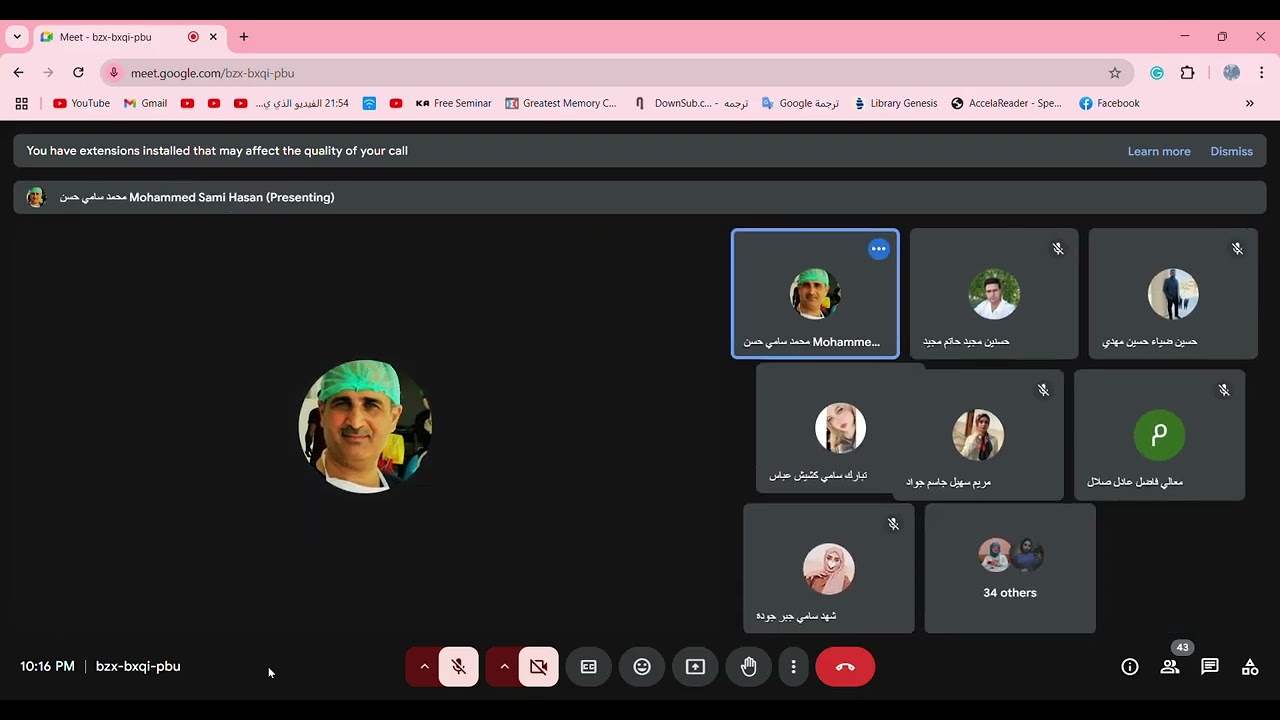
Task: Leave the call with red hang-up button
Action: coord(845,667)
